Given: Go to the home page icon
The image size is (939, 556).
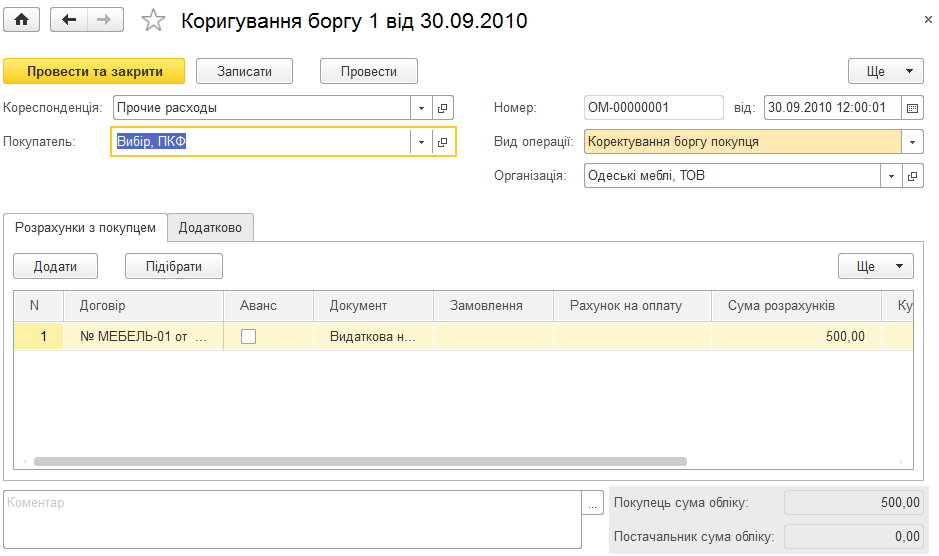Looking at the screenshot, I should 22,20.
